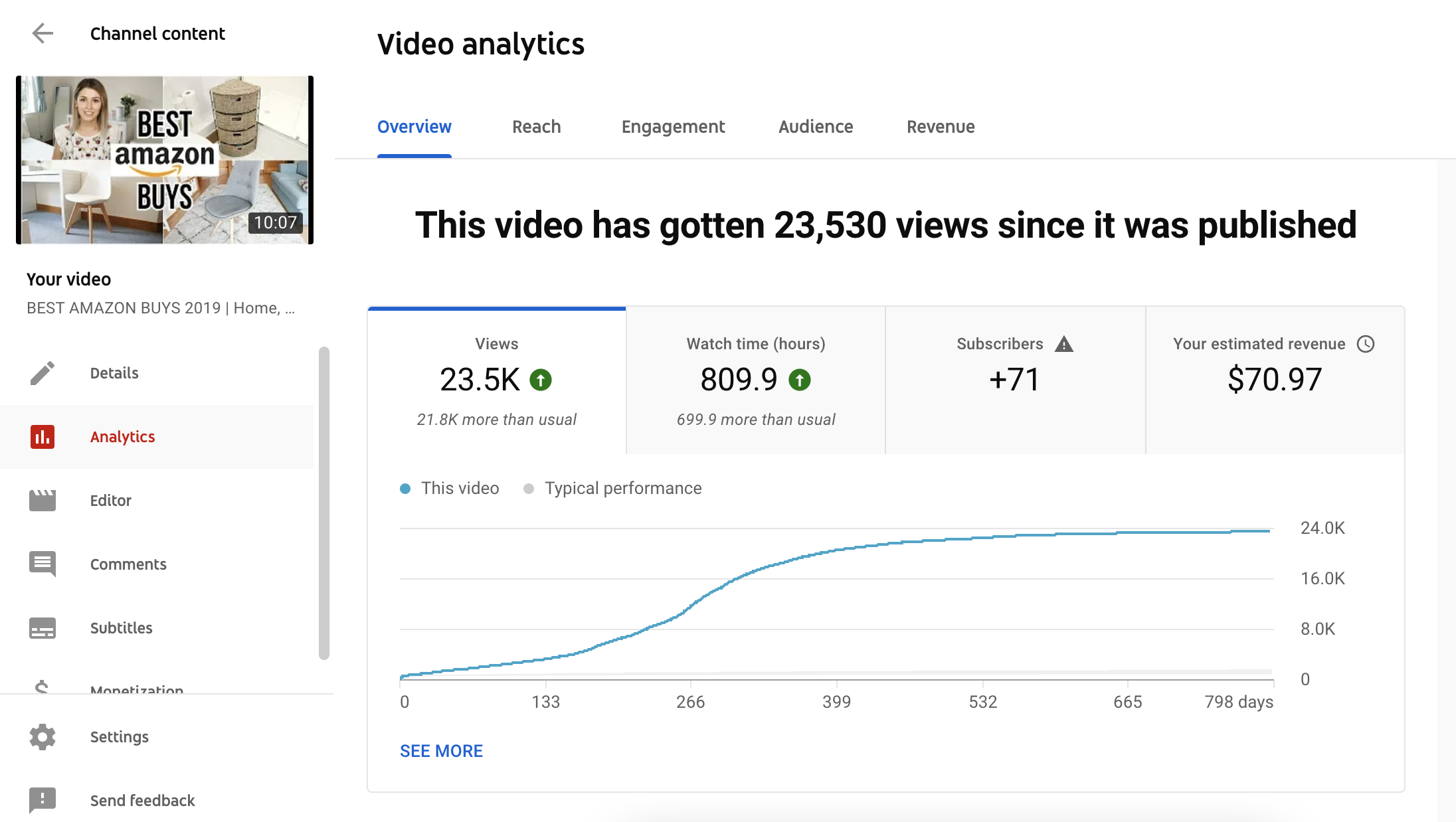Viewport: 1456px width, 822px height.
Task: Click the BEST AMAZON BUYS 2019 video title
Action: (161, 308)
